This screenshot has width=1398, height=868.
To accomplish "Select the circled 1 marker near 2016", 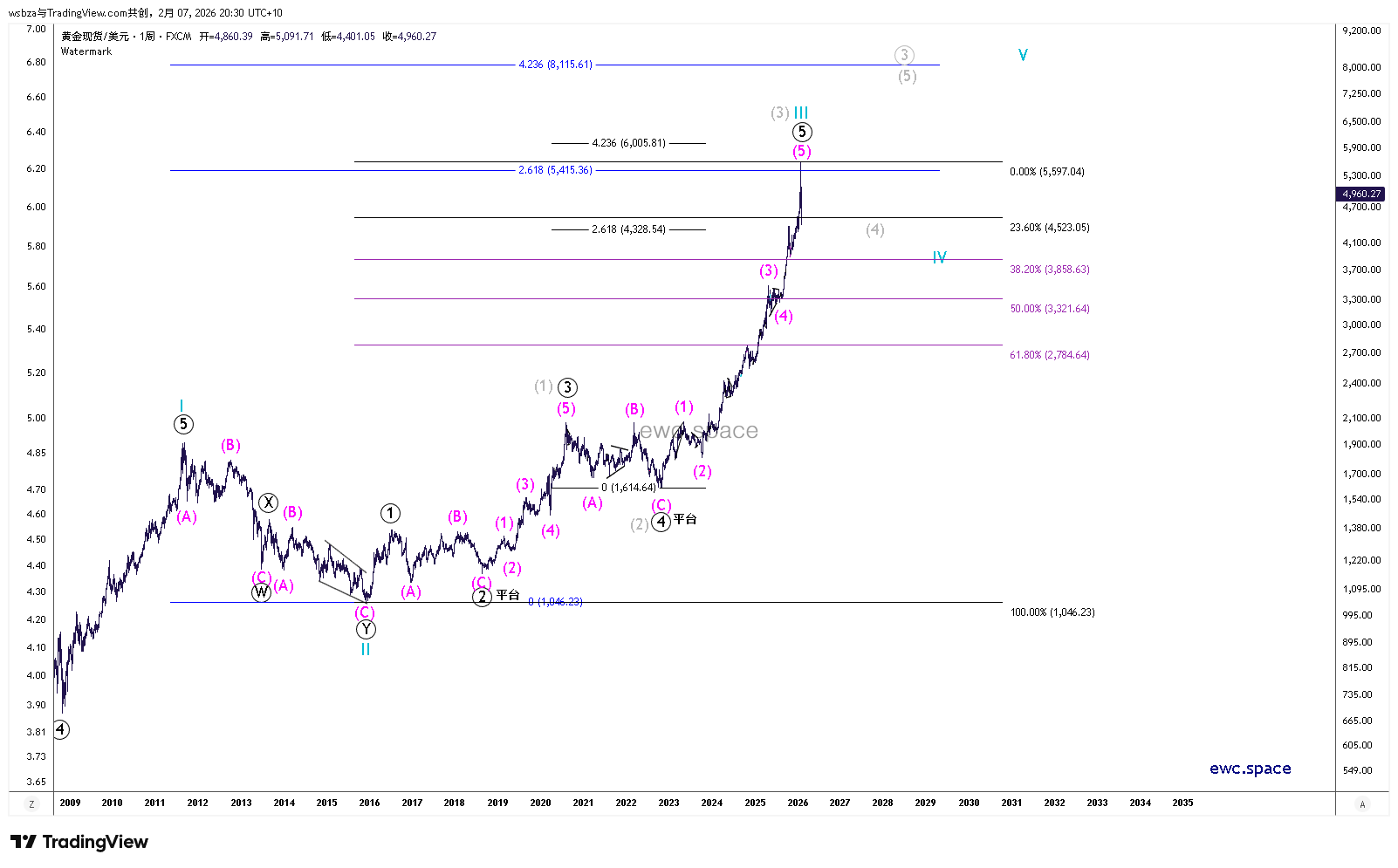I will [390, 514].
